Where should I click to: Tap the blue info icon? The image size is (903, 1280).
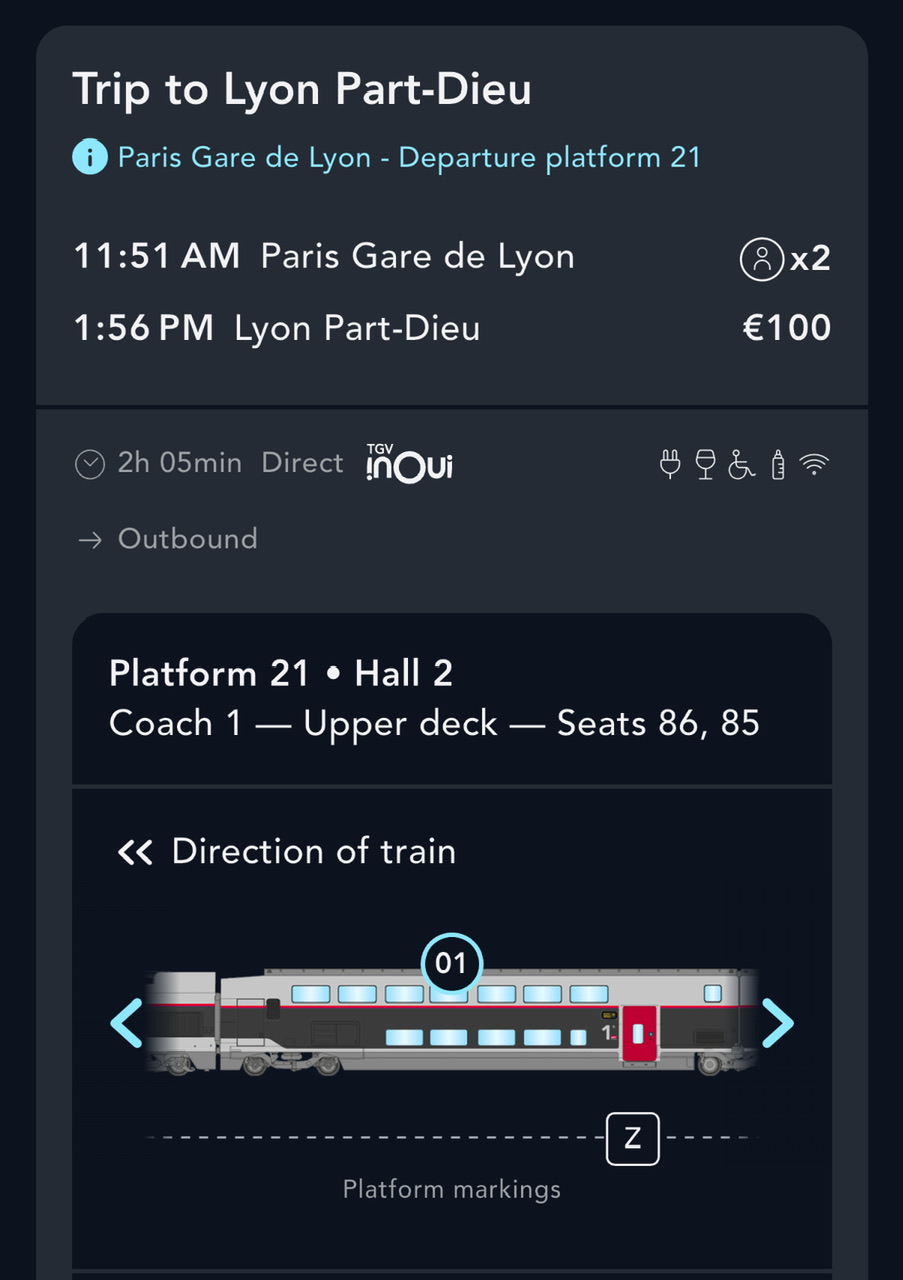point(90,157)
